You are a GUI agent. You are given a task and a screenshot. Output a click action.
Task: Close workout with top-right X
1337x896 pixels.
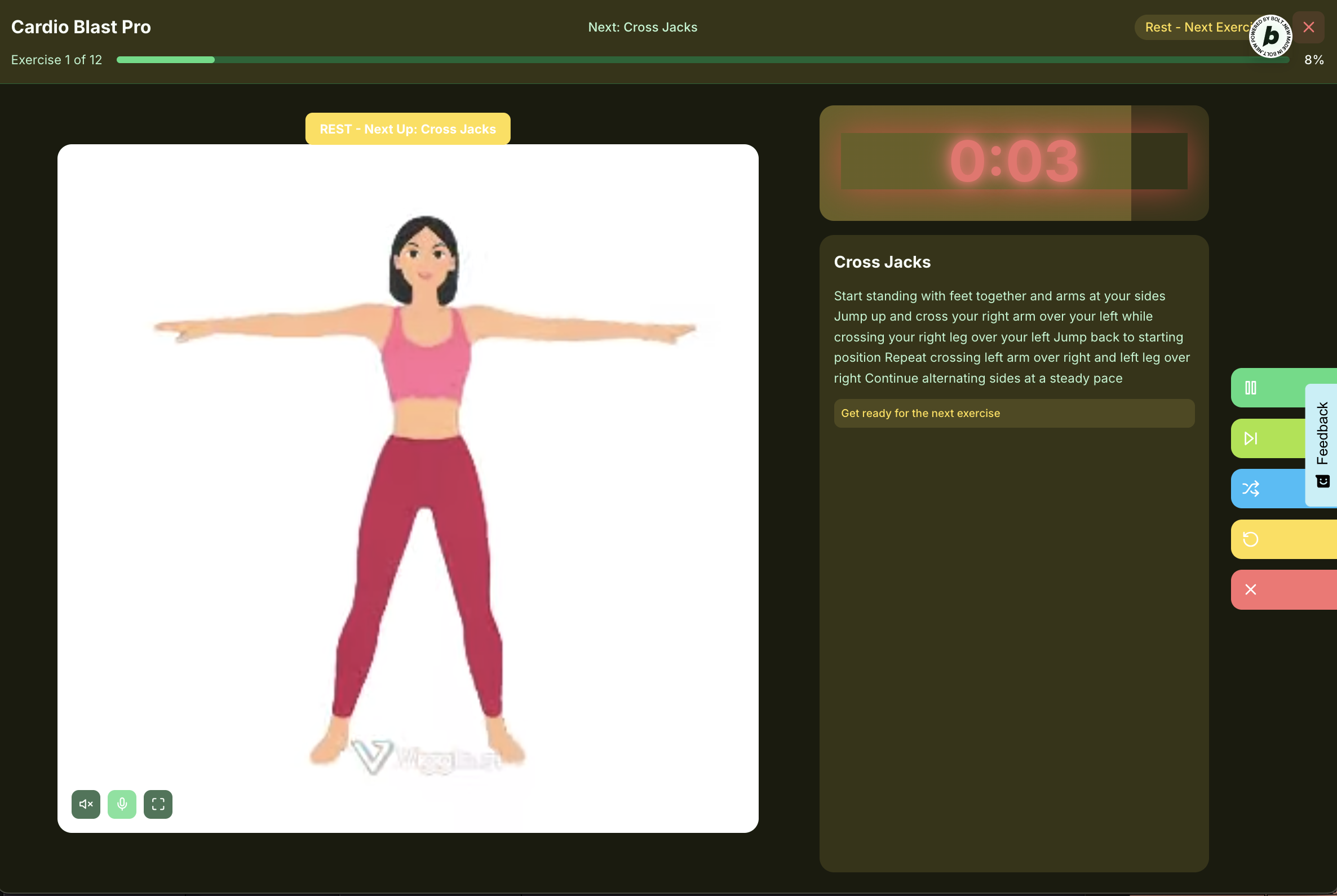tap(1308, 27)
